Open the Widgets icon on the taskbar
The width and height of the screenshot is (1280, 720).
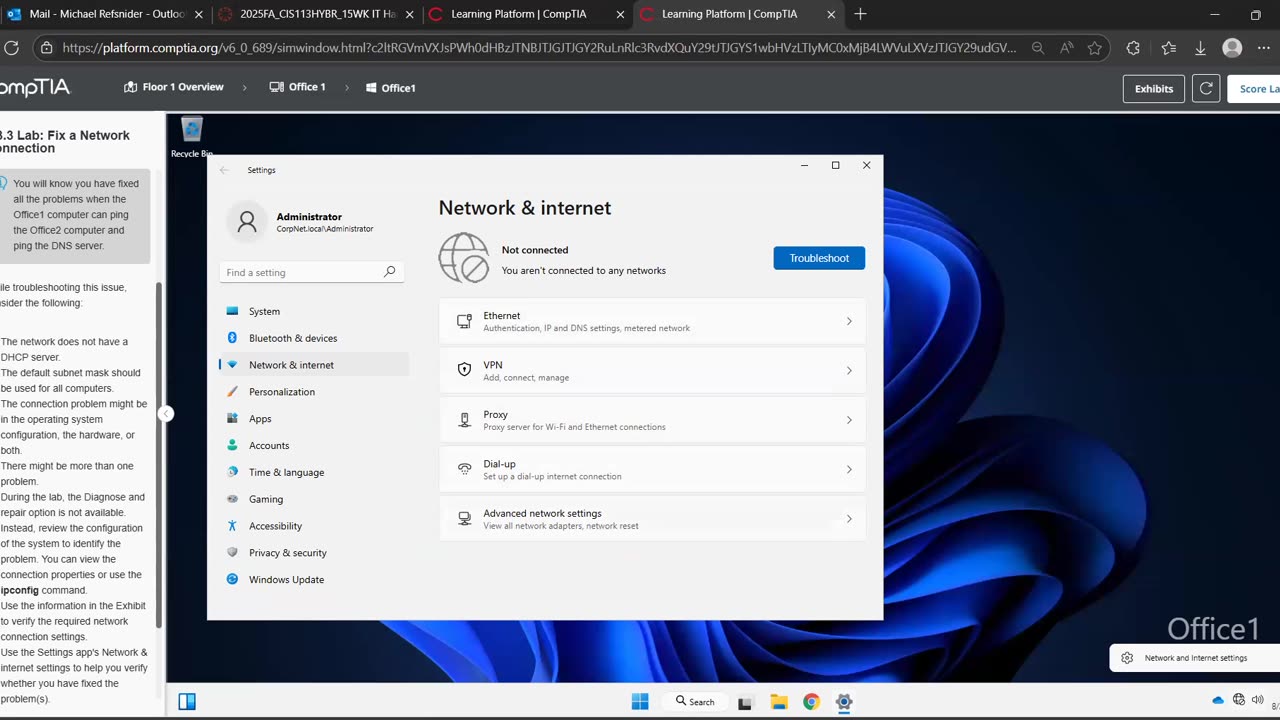pyautogui.click(x=187, y=701)
